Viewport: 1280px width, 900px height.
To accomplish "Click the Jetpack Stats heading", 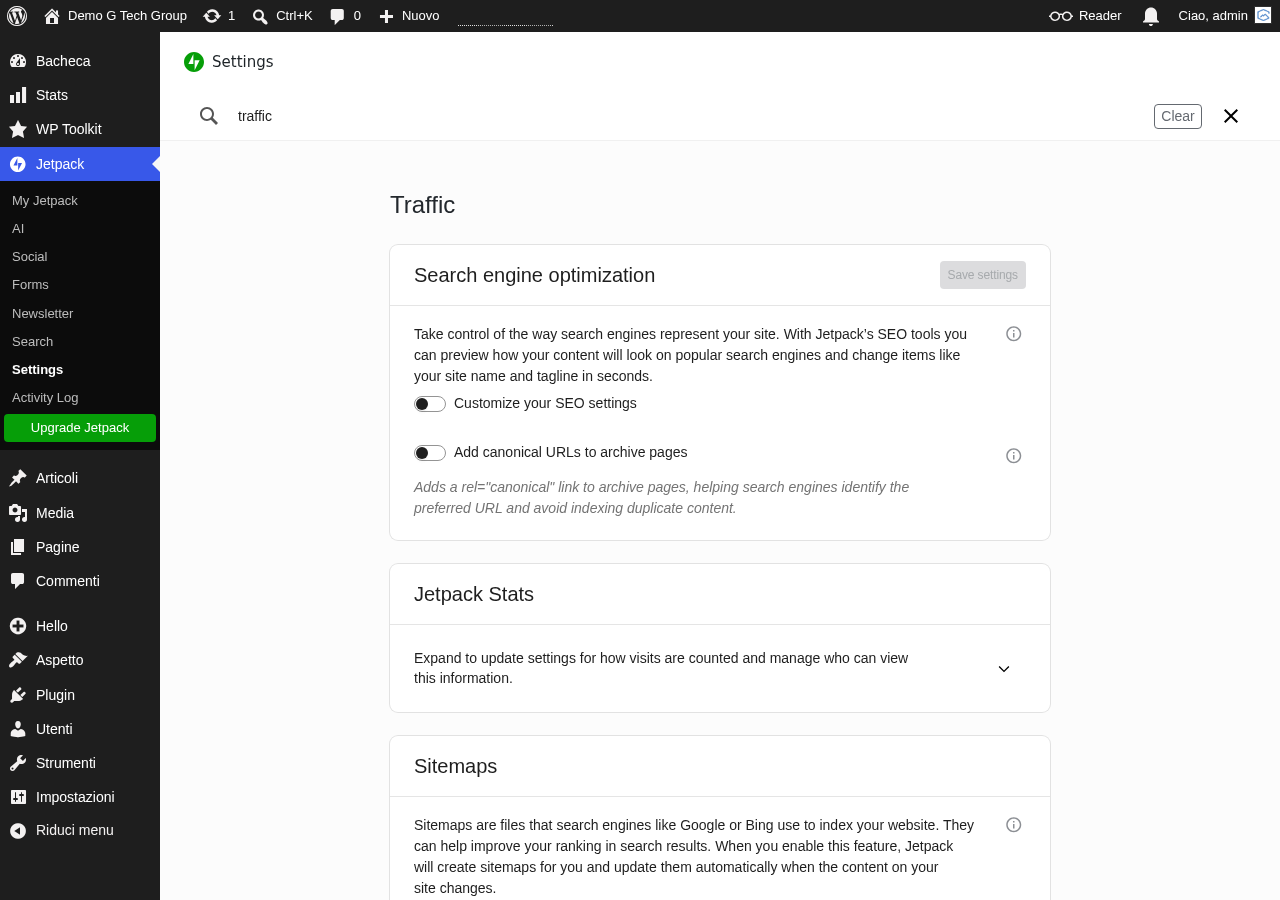I will pyautogui.click(x=474, y=594).
